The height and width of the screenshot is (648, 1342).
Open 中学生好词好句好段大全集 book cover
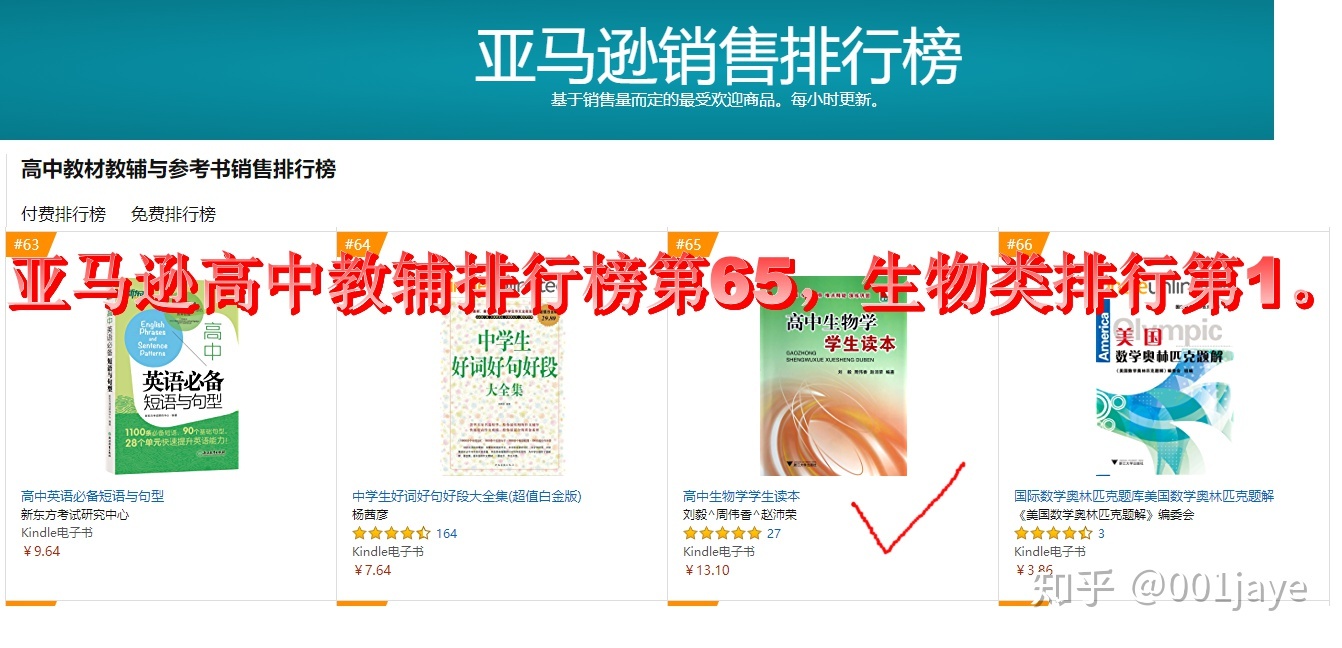502,375
